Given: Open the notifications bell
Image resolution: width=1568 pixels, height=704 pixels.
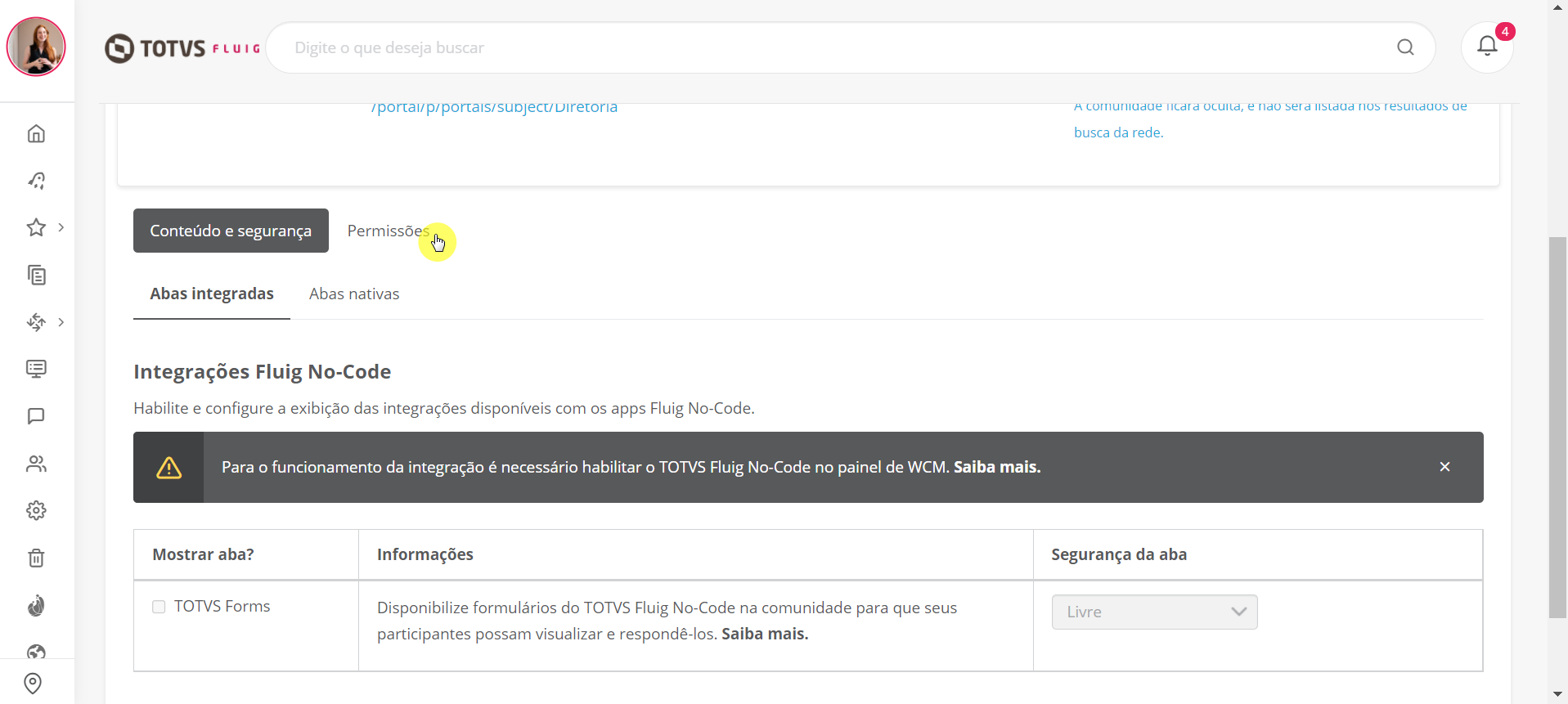Looking at the screenshot, I should (1488, 47).
